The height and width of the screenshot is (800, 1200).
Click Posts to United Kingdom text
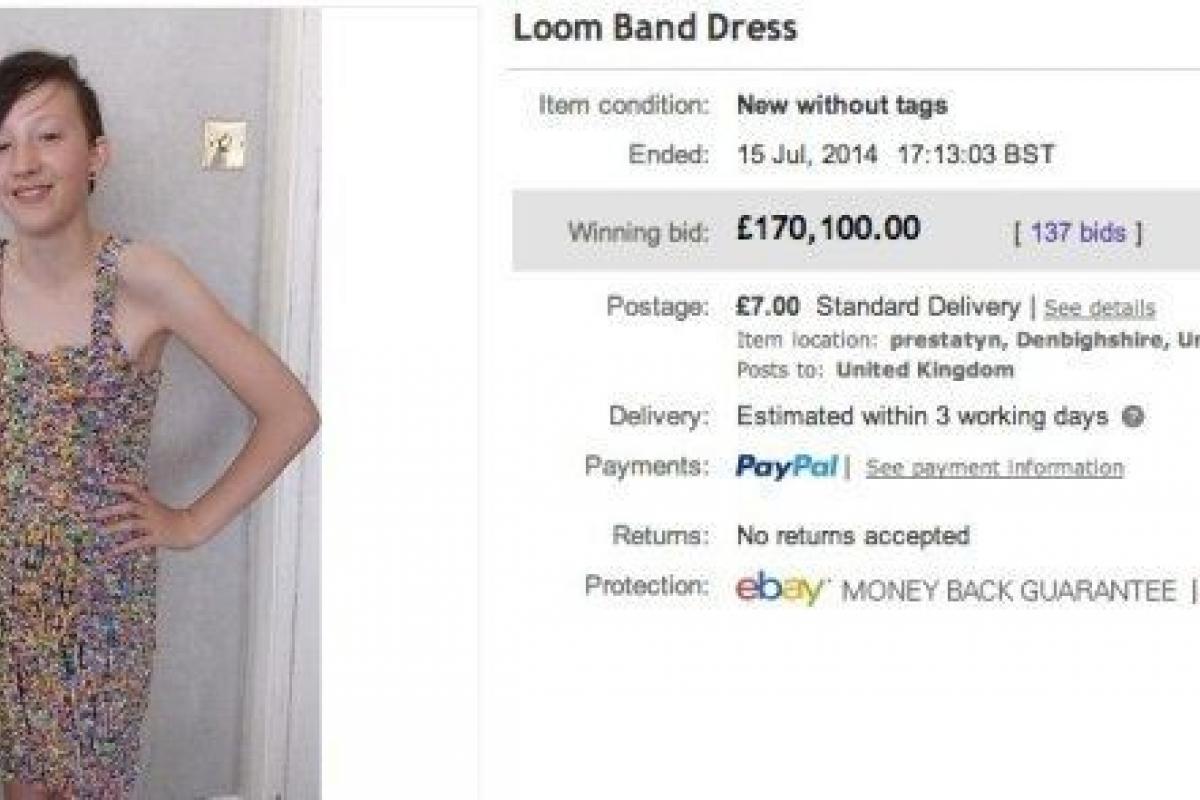click(x=875, y=370)
